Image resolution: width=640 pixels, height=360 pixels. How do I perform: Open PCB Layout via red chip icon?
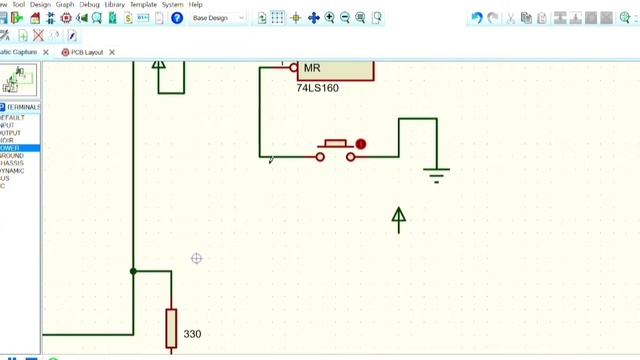coord(66,18)
